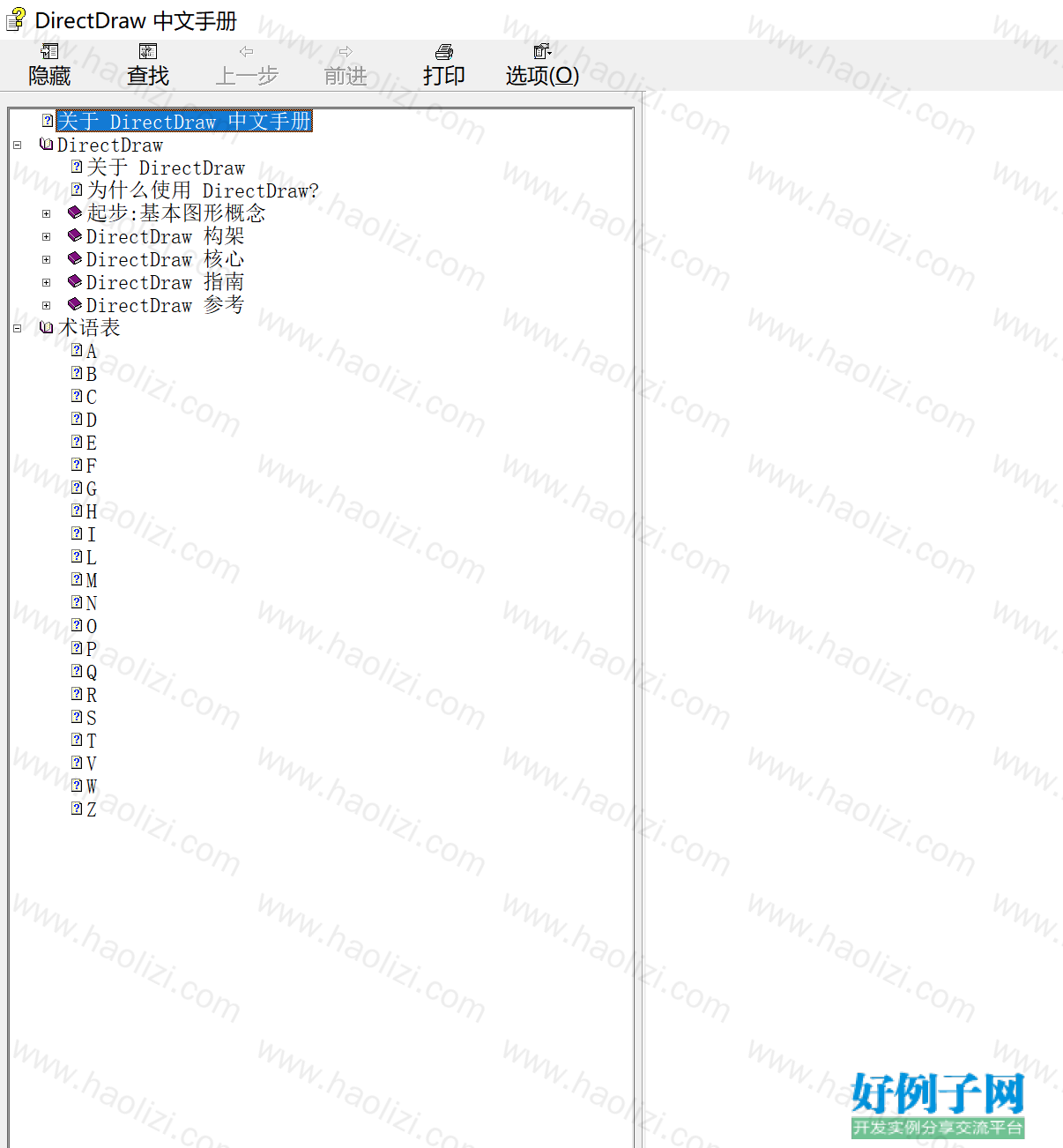Screen dimensions: 1063x1148
Task: Click the title bar help file icon
Action: tap(17, 19)
